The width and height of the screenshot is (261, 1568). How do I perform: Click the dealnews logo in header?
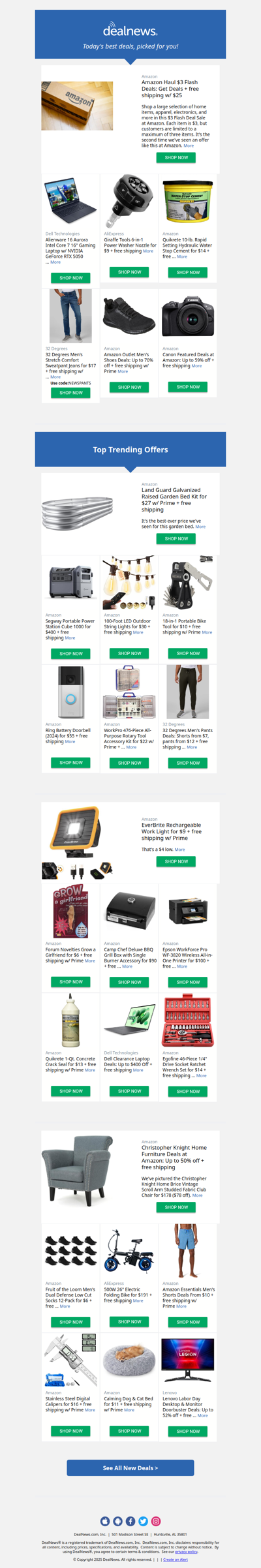pos(130,29)
